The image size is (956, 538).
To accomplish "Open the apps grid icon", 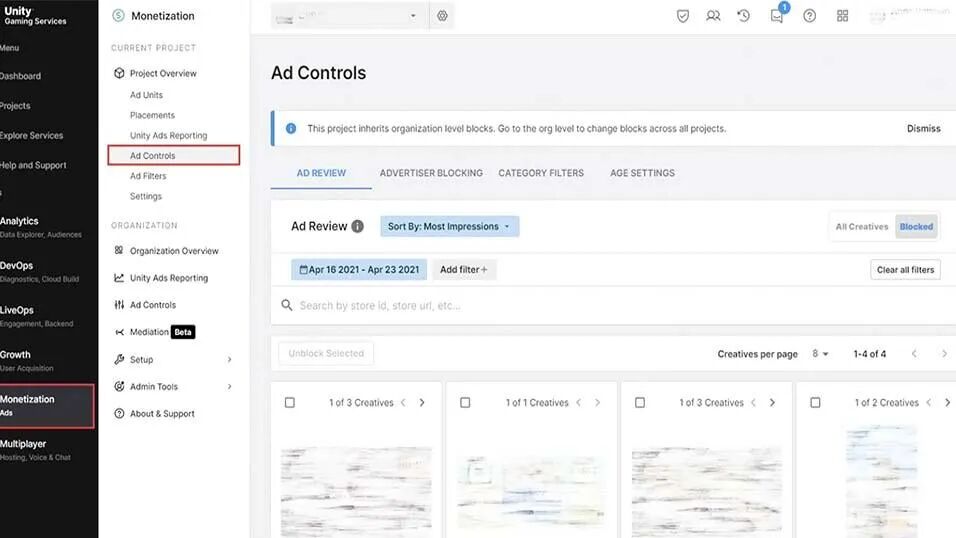I will (843, 16).
